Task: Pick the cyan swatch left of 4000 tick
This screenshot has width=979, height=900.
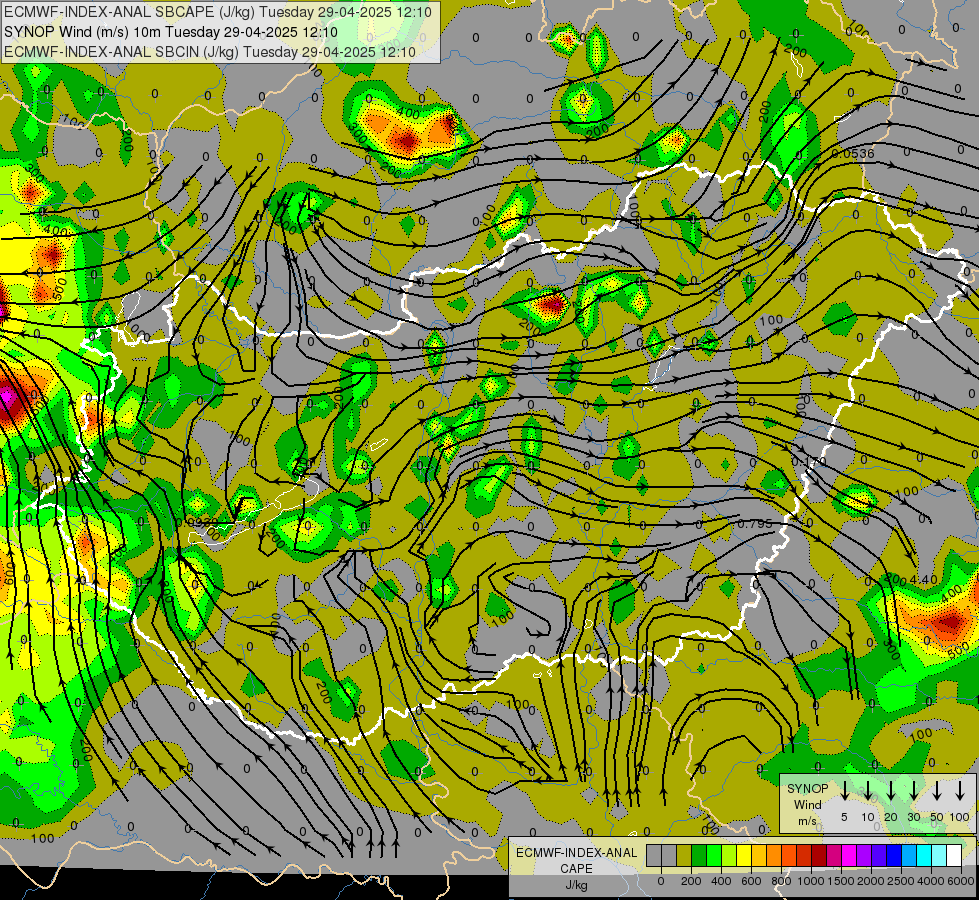Action: (925, 855)
